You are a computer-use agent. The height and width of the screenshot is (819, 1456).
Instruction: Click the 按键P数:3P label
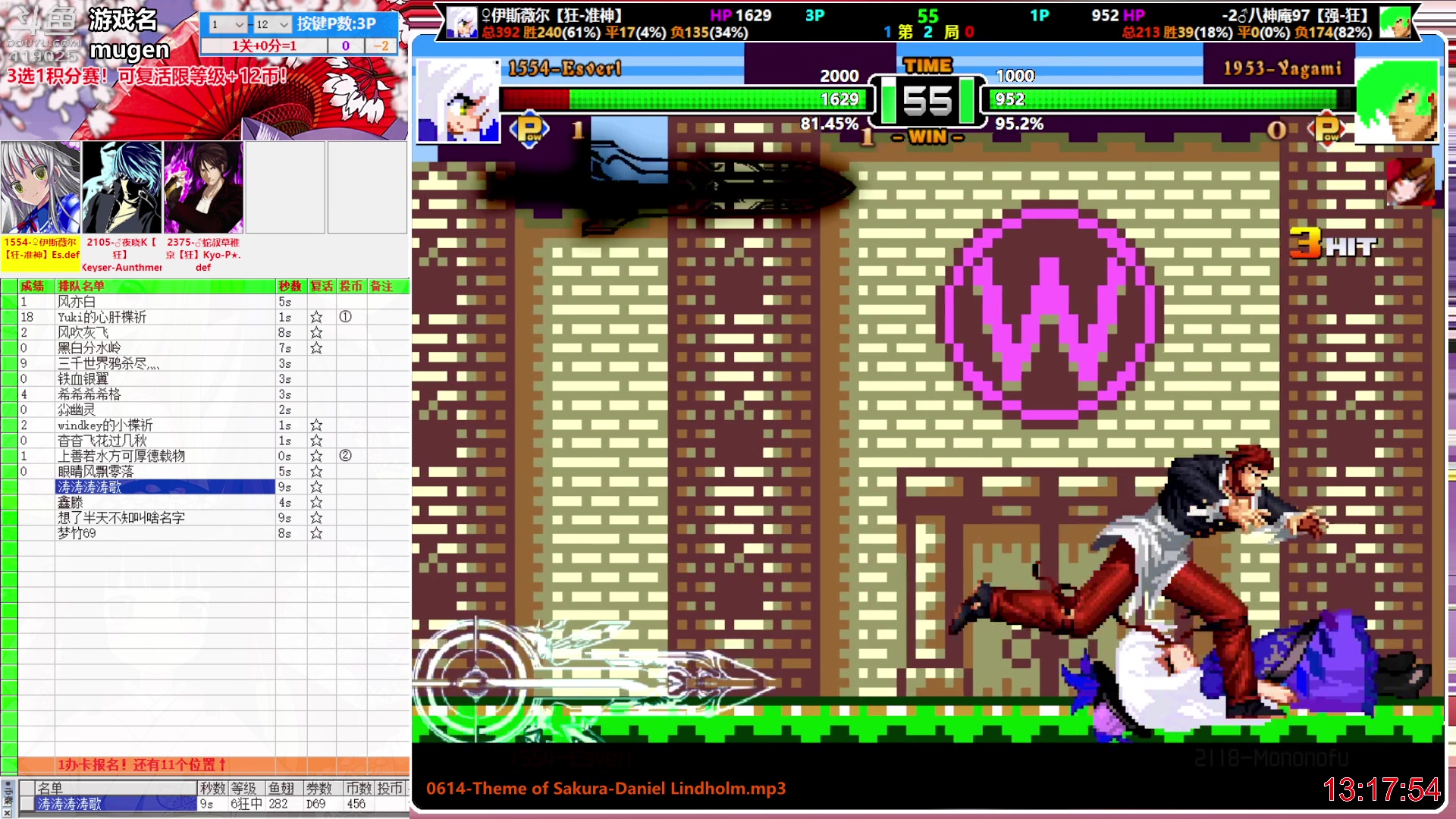click(337, 24)
